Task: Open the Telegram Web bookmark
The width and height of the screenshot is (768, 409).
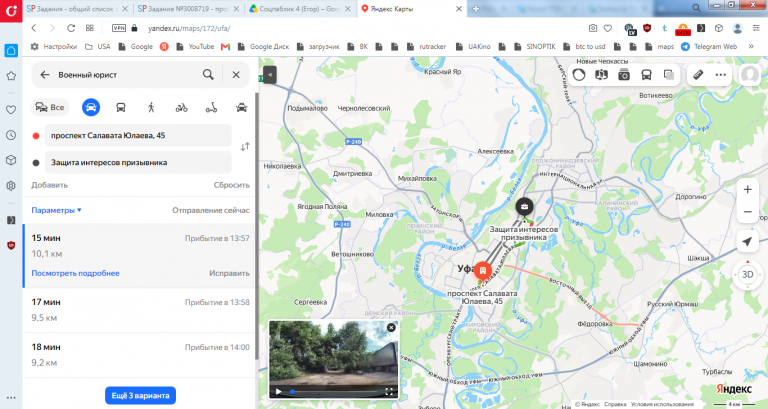Action: tap(709, 47)
